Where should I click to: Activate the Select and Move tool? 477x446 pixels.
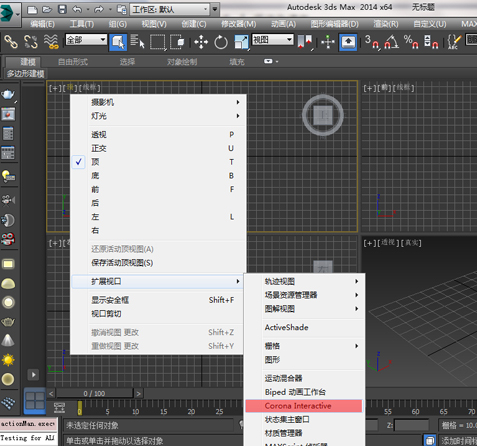pos(201,42)
